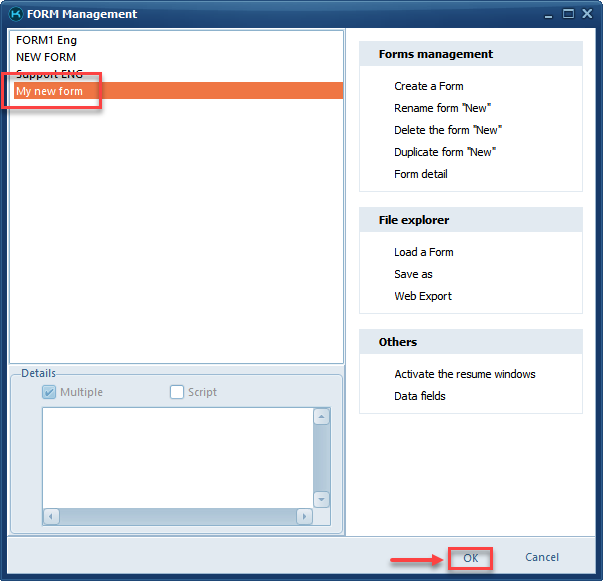Click Create a Form link

[x=429, y=86]
